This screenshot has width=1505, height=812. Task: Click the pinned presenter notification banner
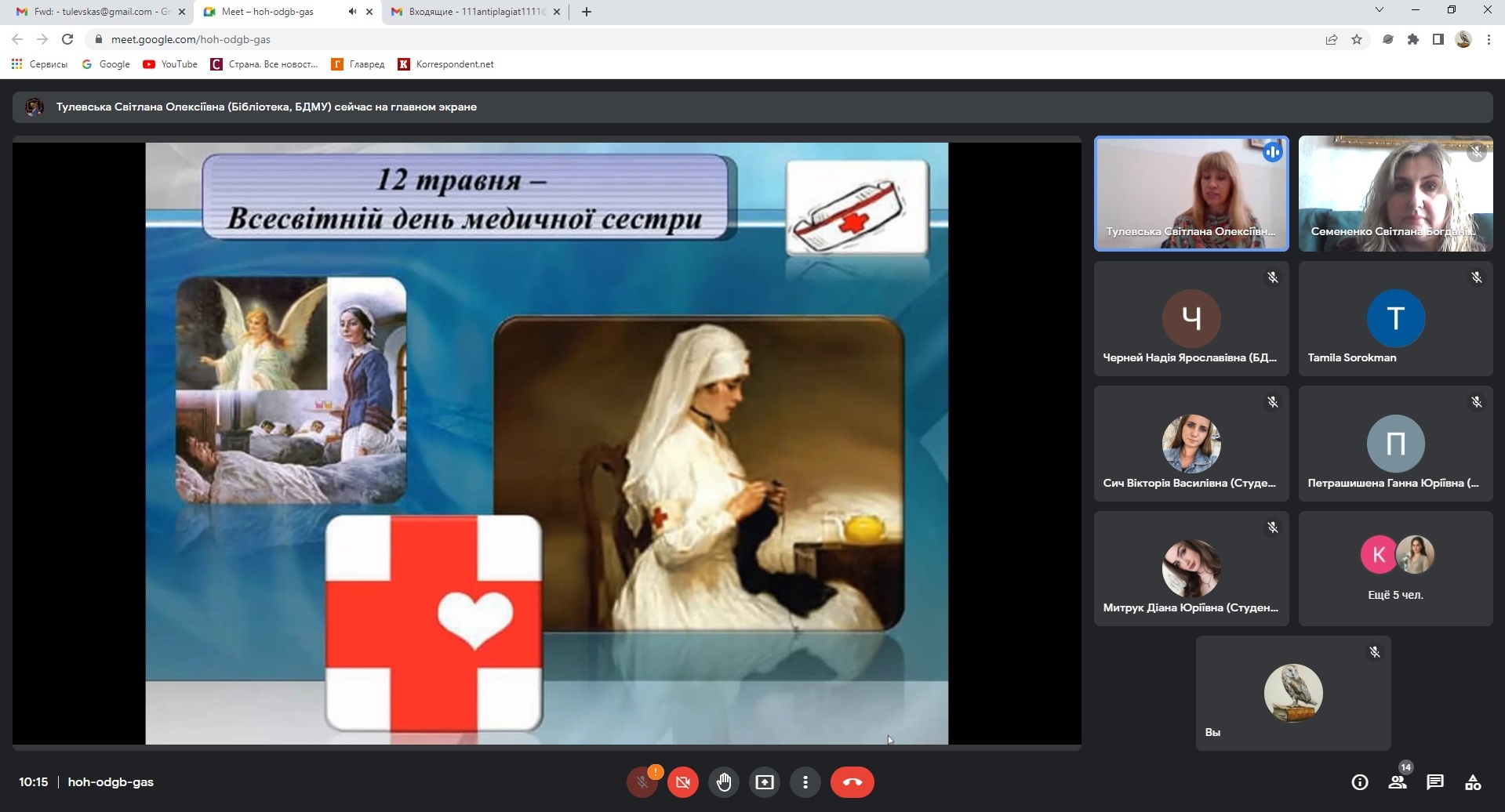tap(752, 107)
